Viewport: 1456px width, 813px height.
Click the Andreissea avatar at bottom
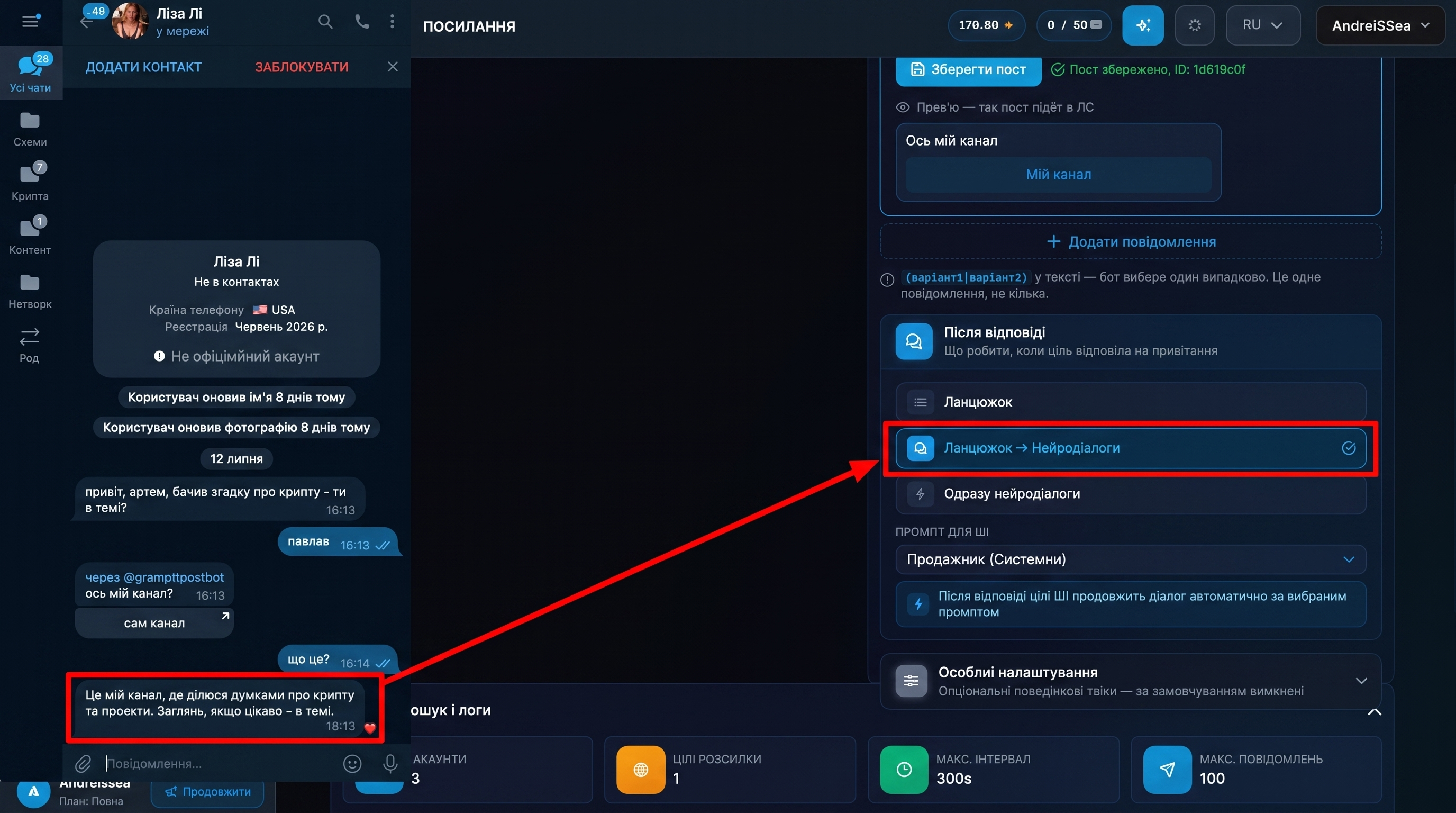point(33,791)
